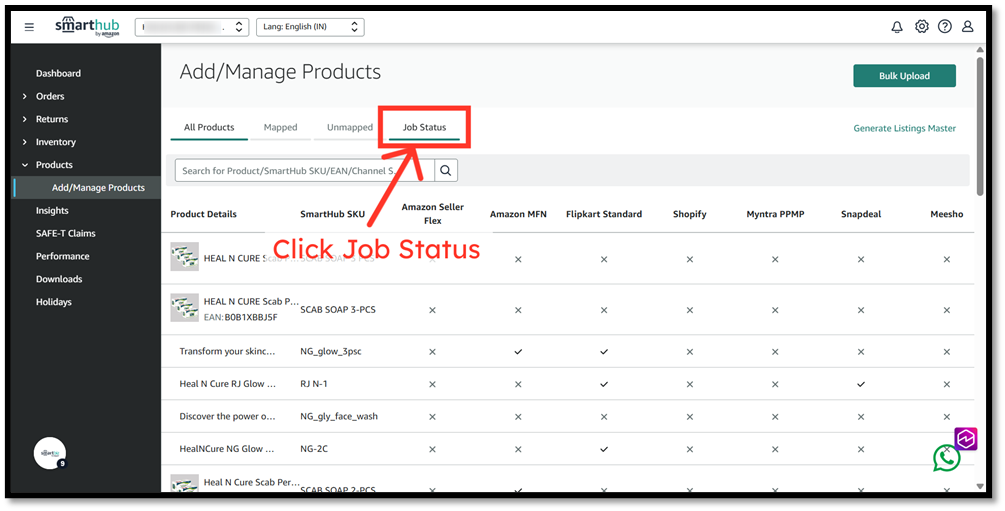The width and height of the screenshot is (1005, 511).
Task: Select the Mapped tab
Action: coord(281,127)
